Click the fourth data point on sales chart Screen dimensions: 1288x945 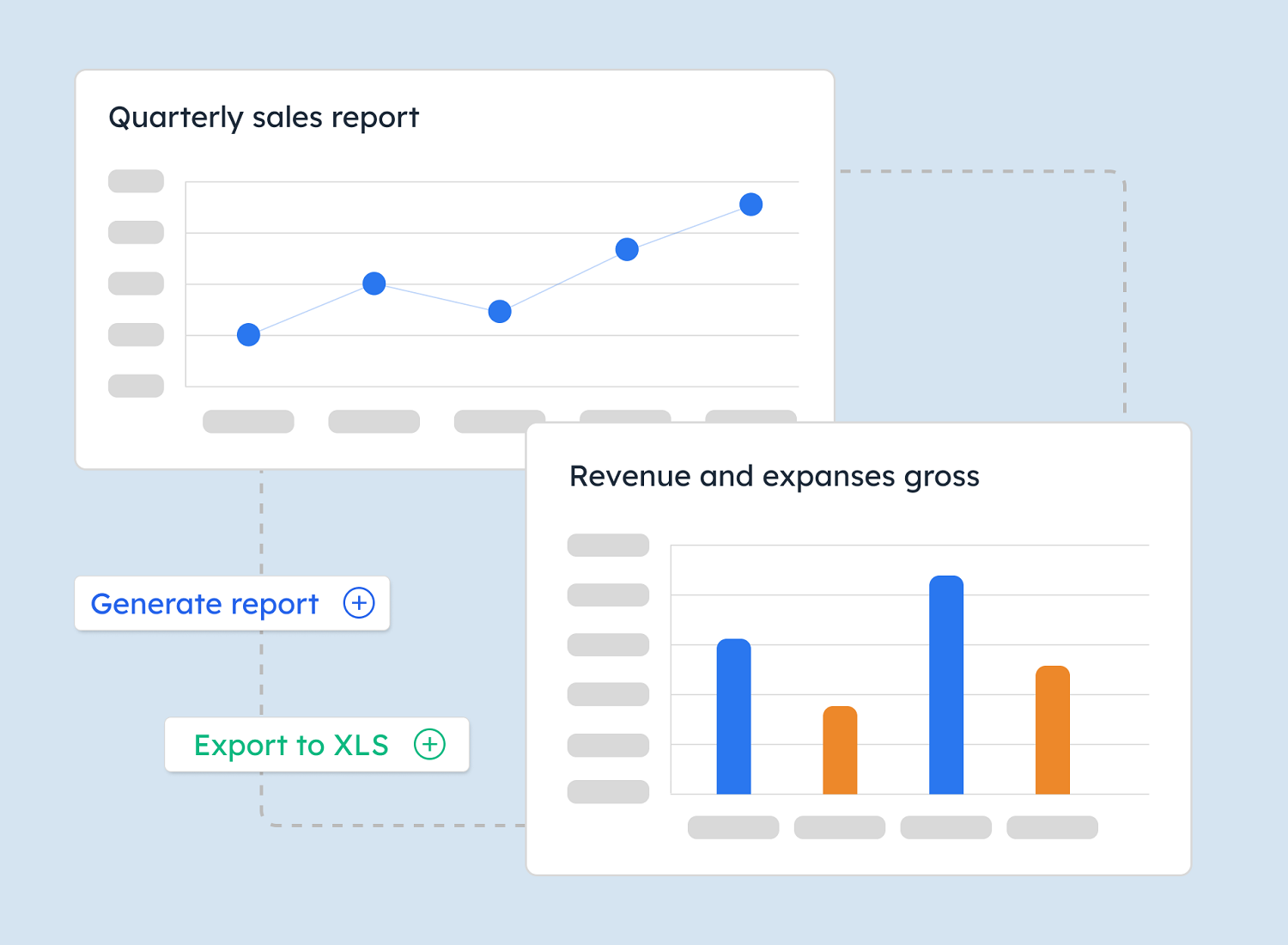(626, 248)
